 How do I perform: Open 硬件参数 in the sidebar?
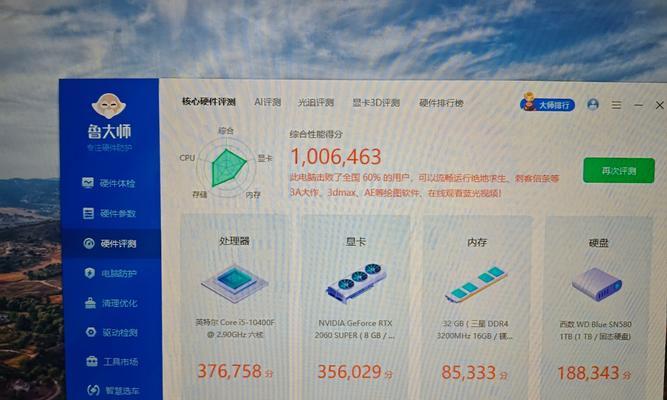109,213
